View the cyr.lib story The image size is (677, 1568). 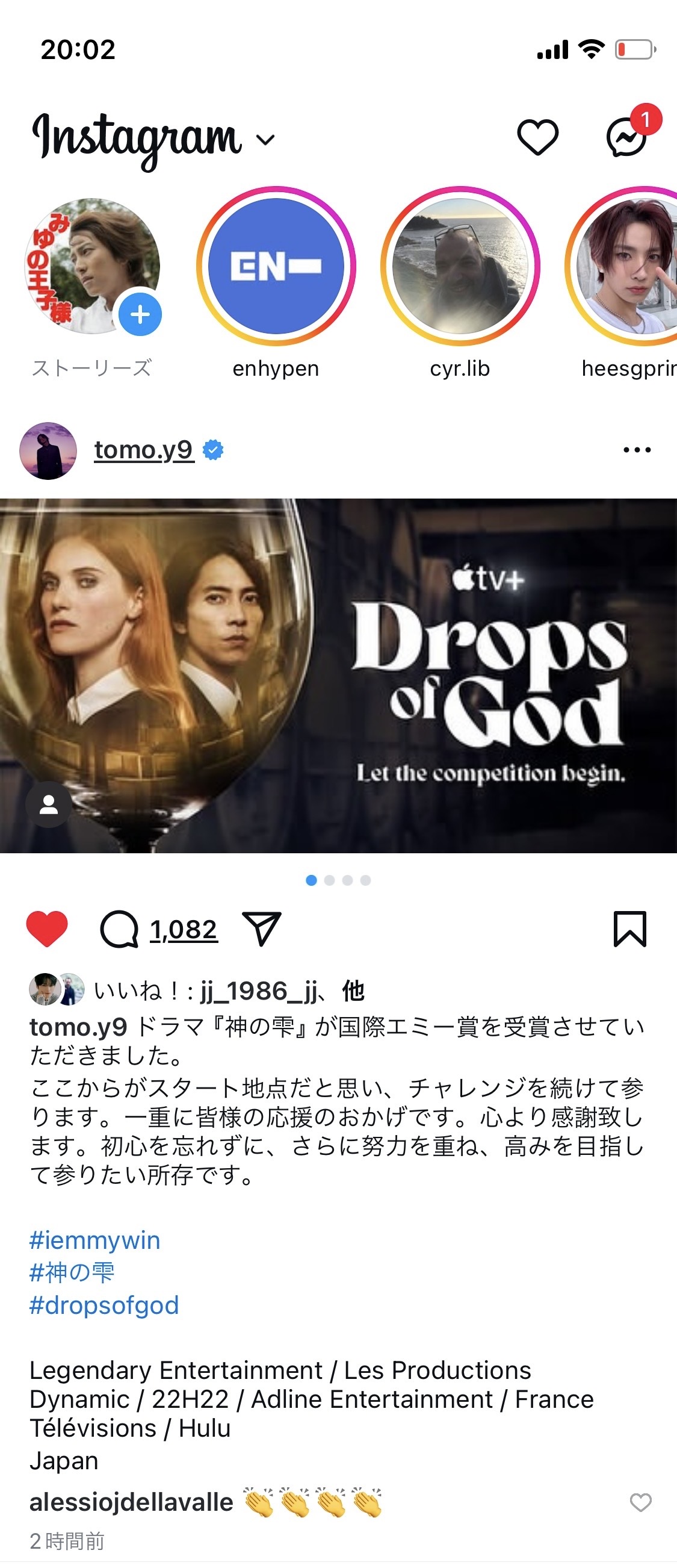tap(460, 267)
